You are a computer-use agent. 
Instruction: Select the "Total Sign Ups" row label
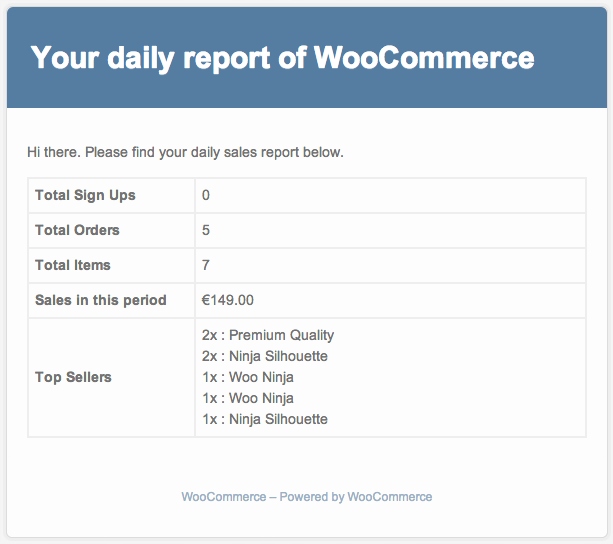point(85,195)
